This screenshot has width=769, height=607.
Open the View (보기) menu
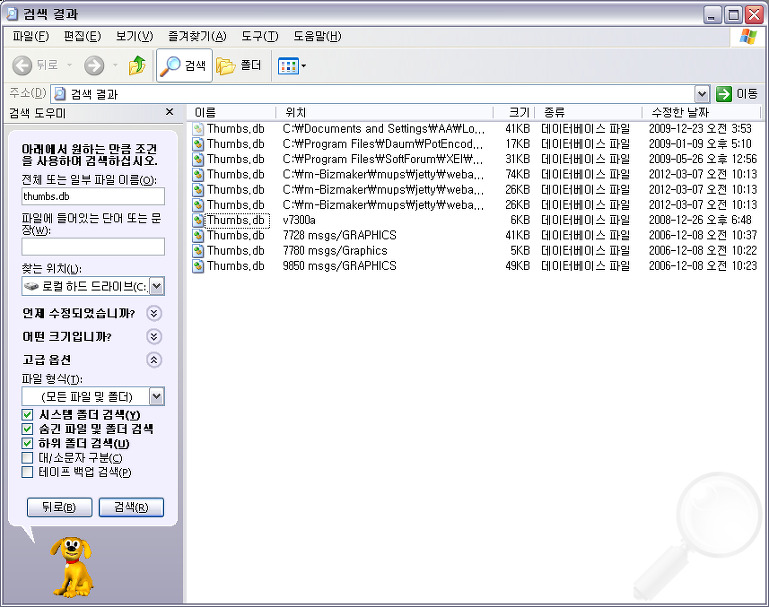coord(134,36)
